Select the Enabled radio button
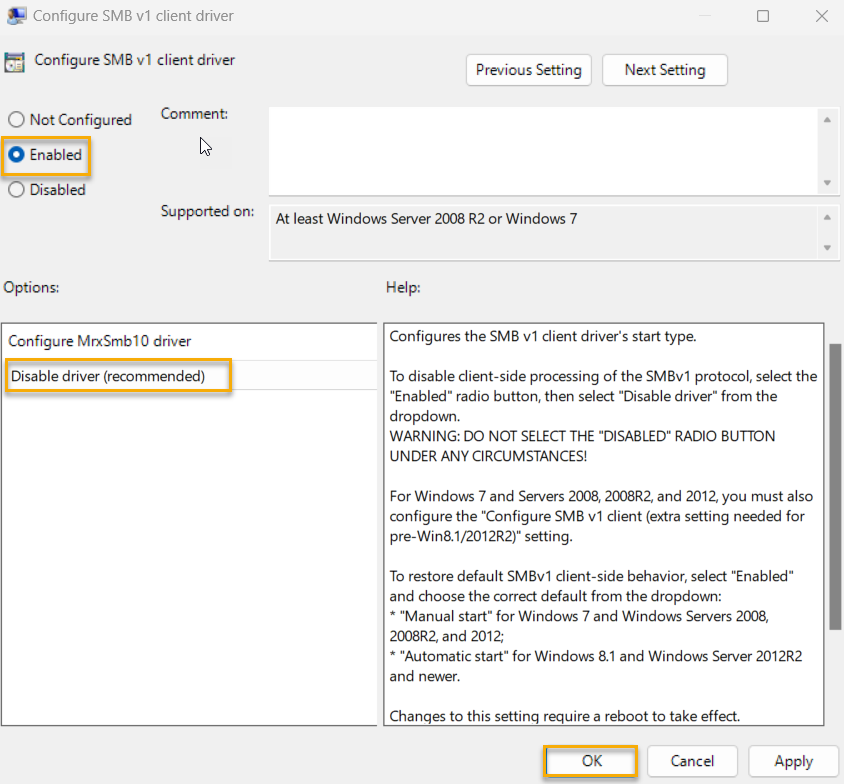 [16, 155]
